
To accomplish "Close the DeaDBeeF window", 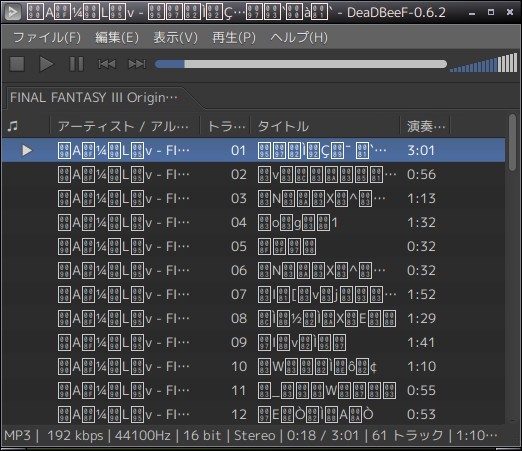I will point(510,12).
